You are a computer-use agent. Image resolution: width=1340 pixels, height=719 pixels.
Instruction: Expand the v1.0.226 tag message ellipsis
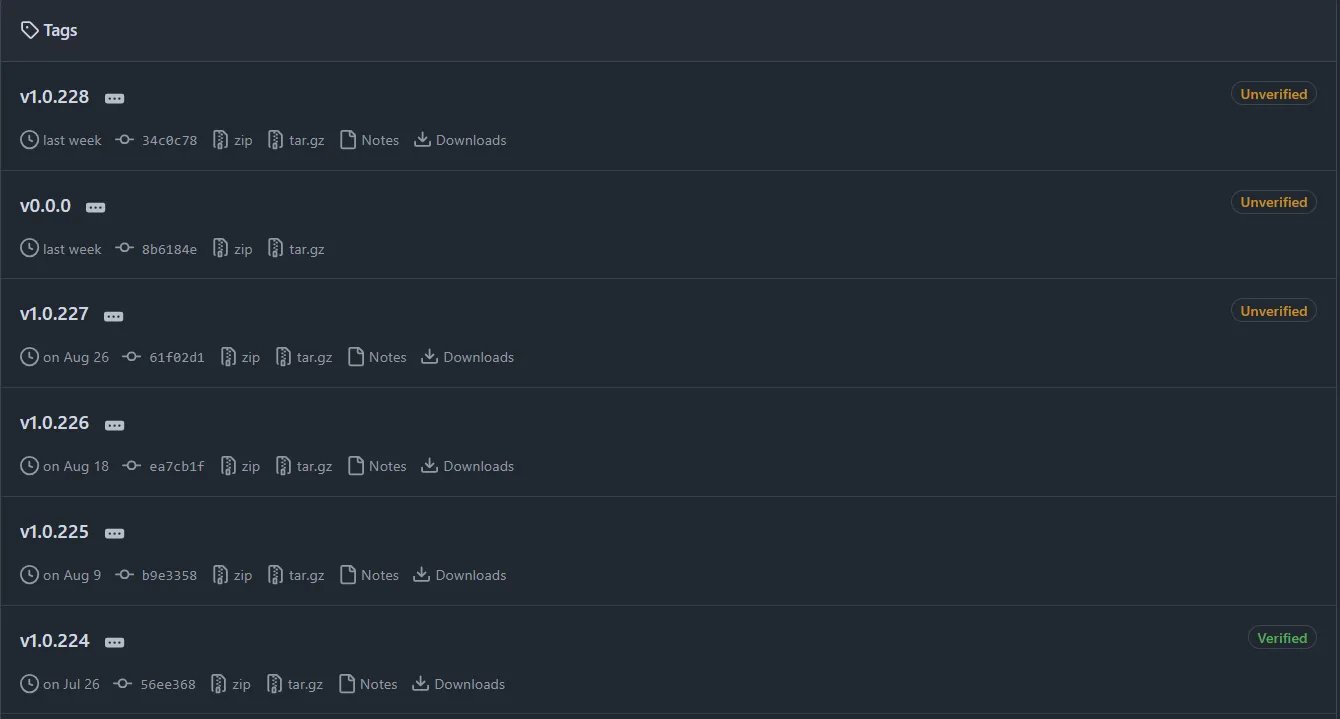(x=115, y=425)
